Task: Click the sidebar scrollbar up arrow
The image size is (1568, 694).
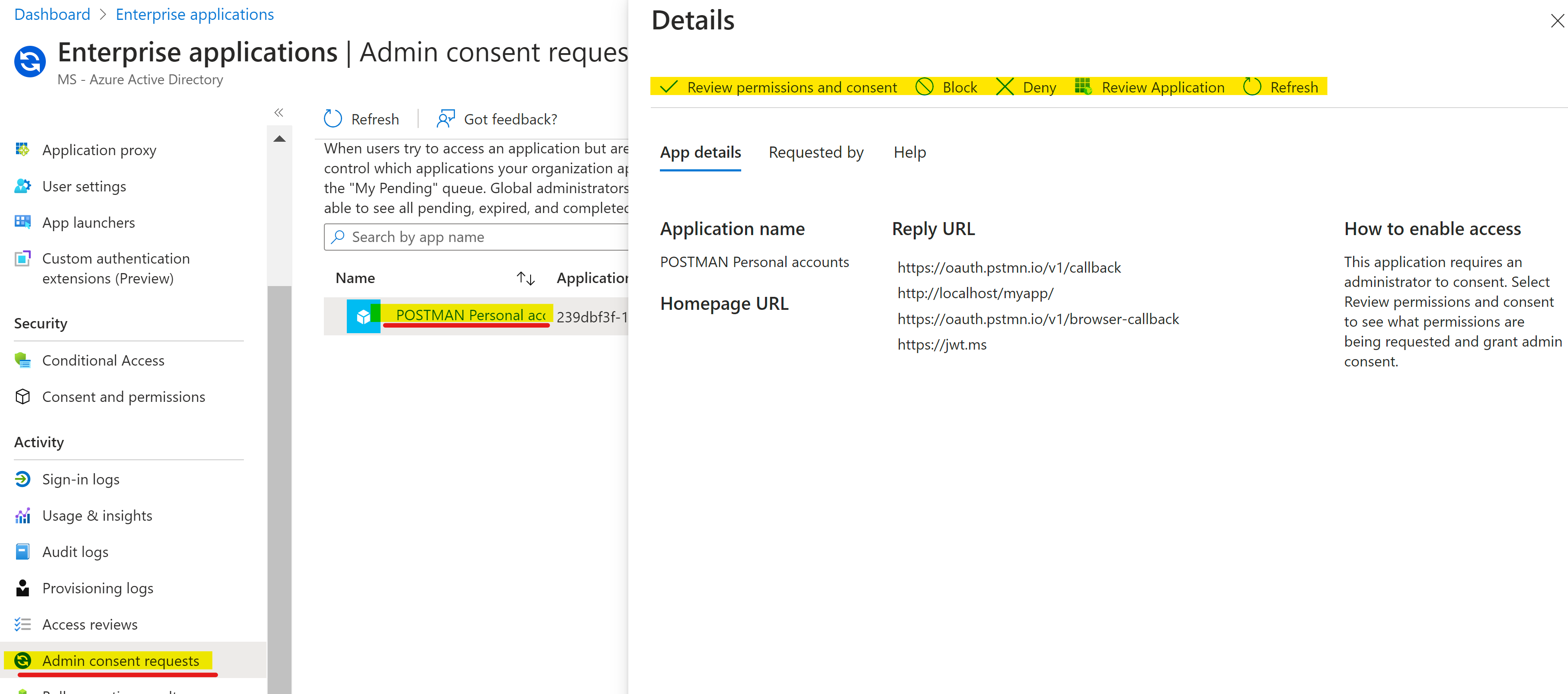Action: [279, 139]
